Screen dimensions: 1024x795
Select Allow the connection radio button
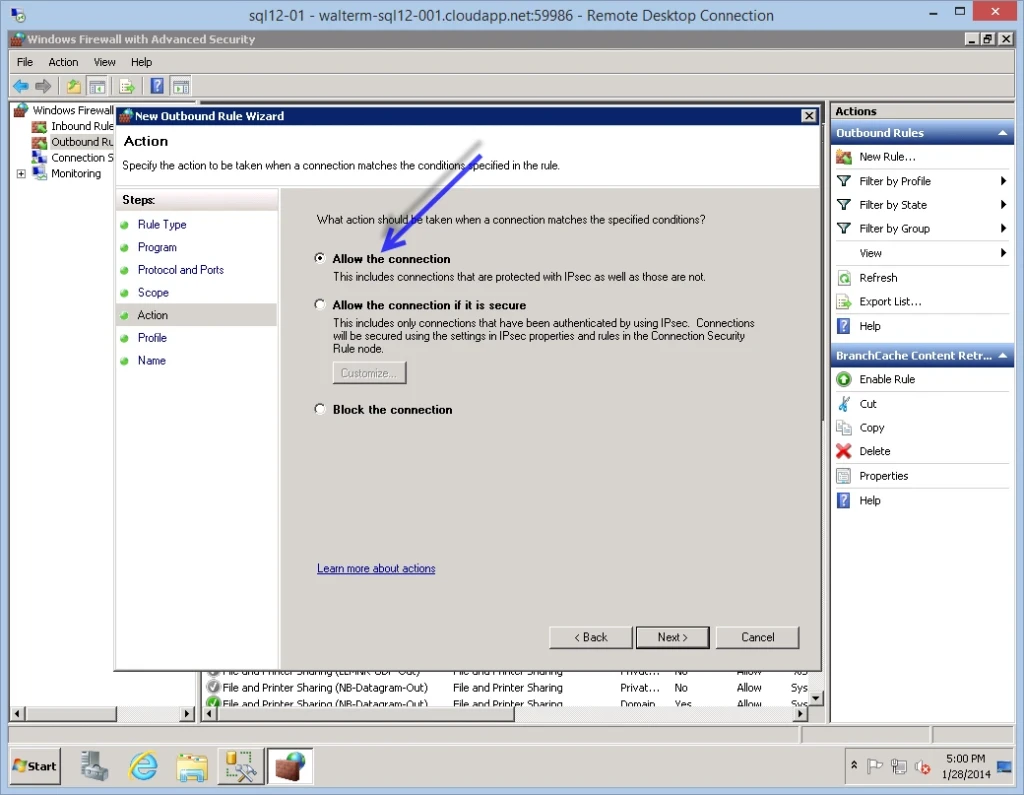coord(320,259)
